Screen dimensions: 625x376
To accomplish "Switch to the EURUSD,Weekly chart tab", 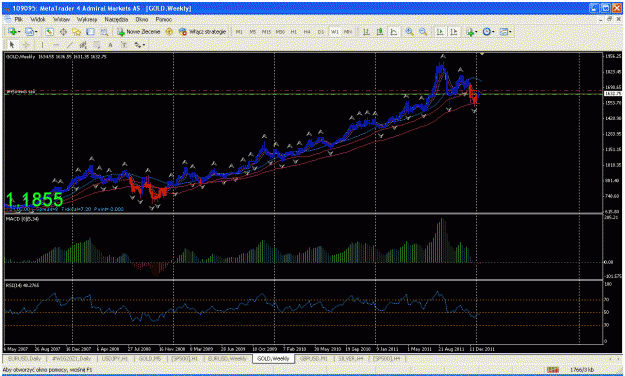I will coord(227,359).
